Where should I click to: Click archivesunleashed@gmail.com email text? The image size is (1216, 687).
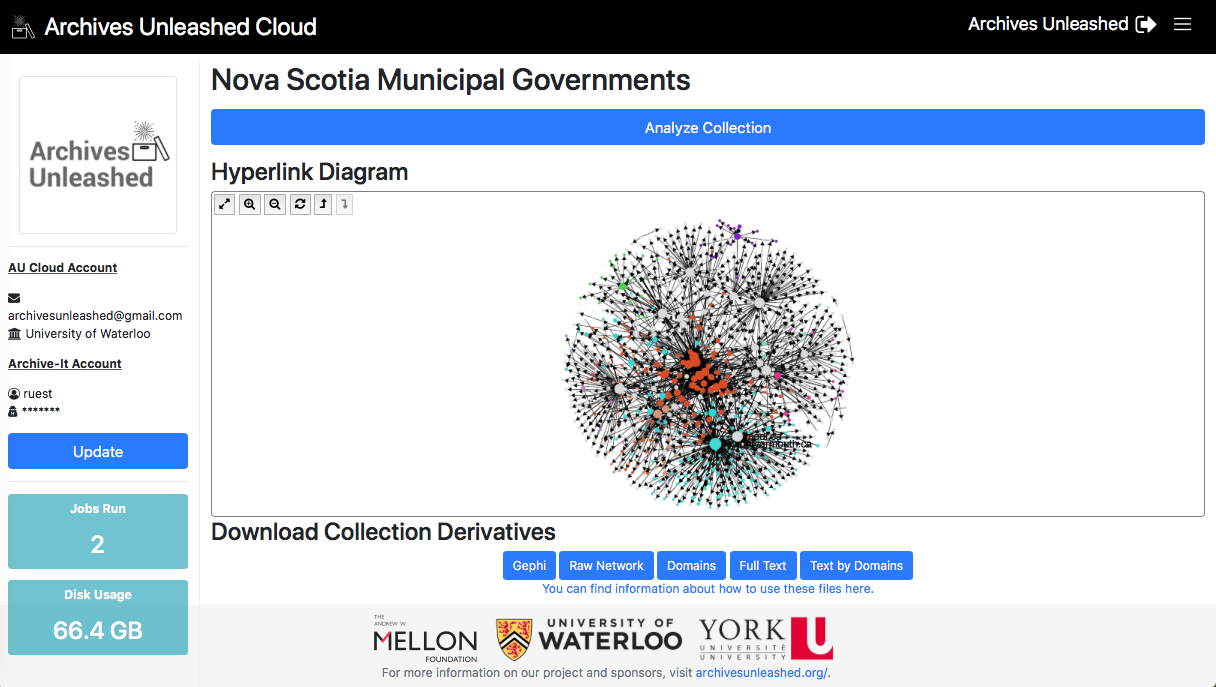point(95,315)
